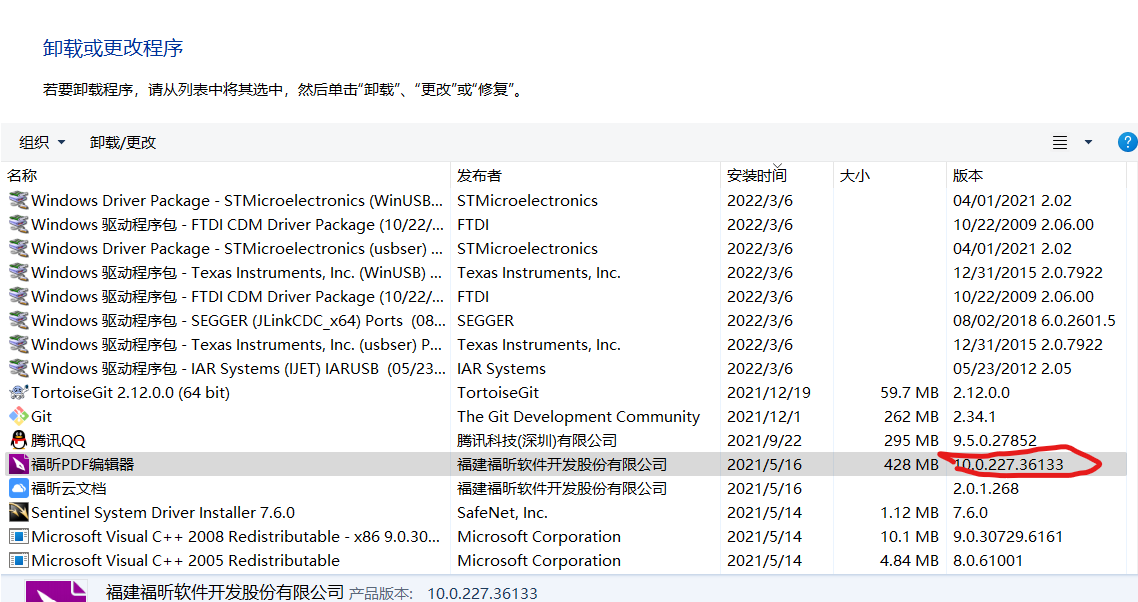The height and width of the screenshot is (602, 1138).
Task: Click the blue help question mark icon
Action: [x=1127, y=142]
